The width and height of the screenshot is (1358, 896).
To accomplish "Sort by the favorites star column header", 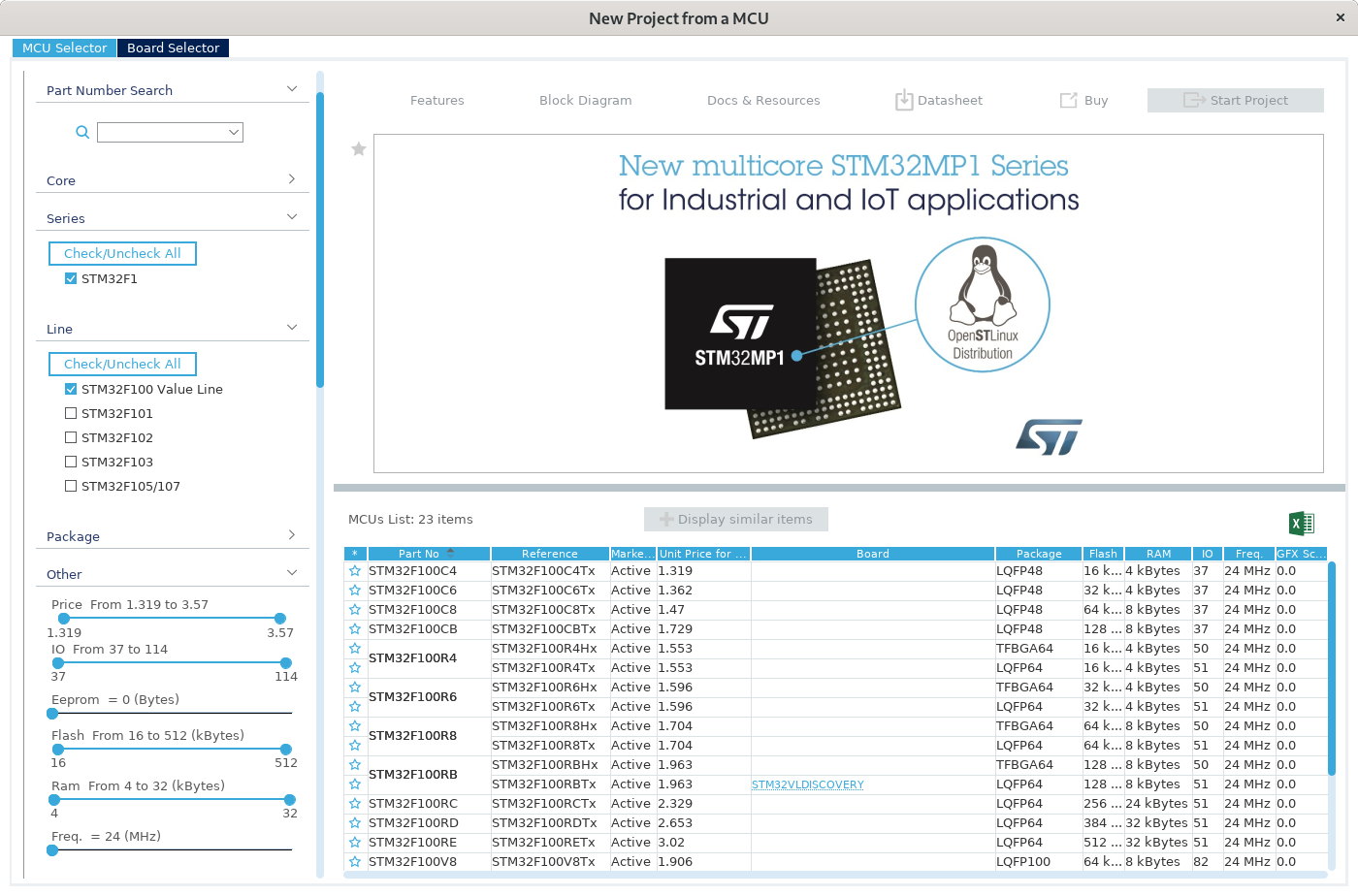I will [x=355, y=554].
